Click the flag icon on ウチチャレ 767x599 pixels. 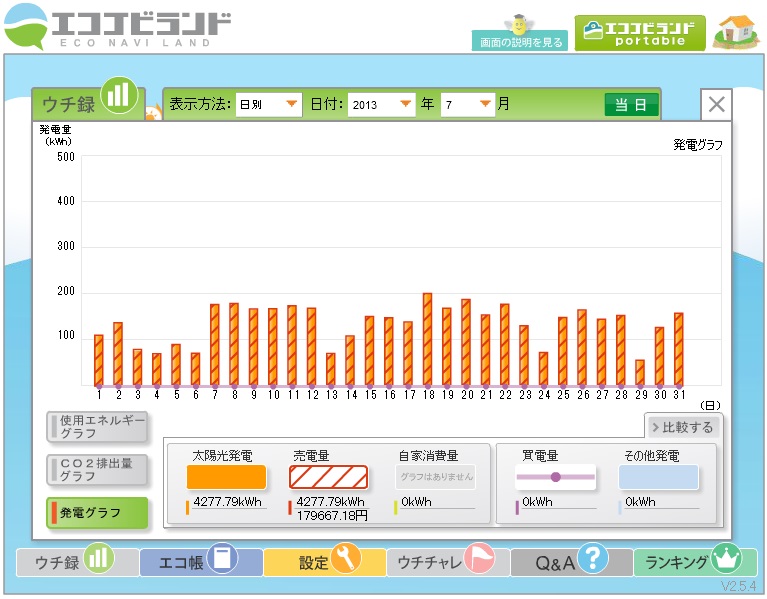[x=479, y=558]
